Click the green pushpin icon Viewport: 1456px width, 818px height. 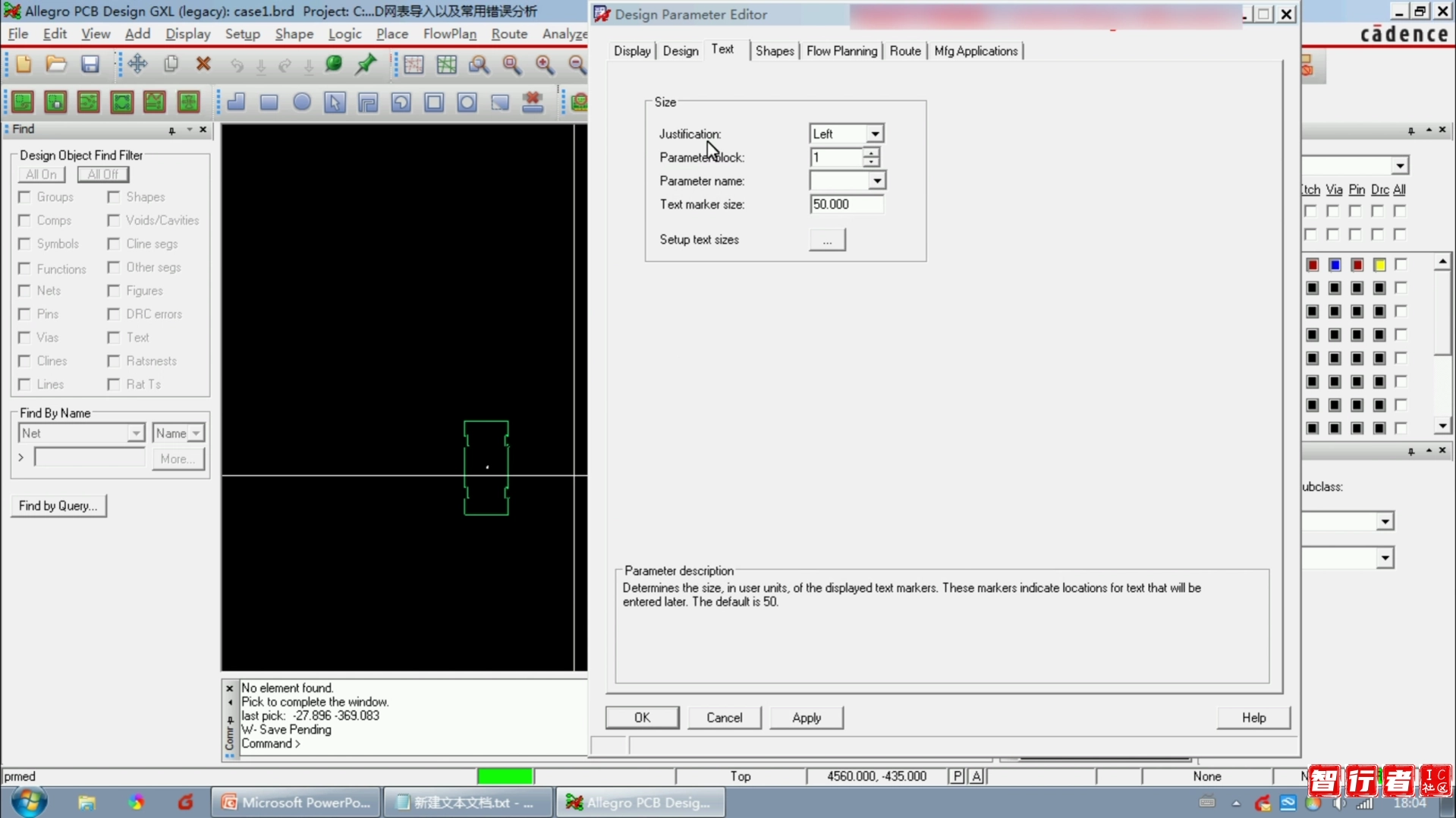point(366,64)
